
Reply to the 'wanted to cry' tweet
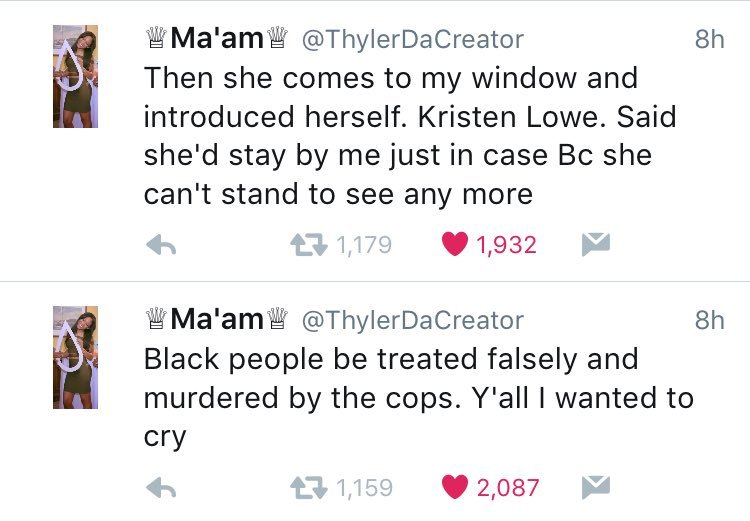pos(161,488)
